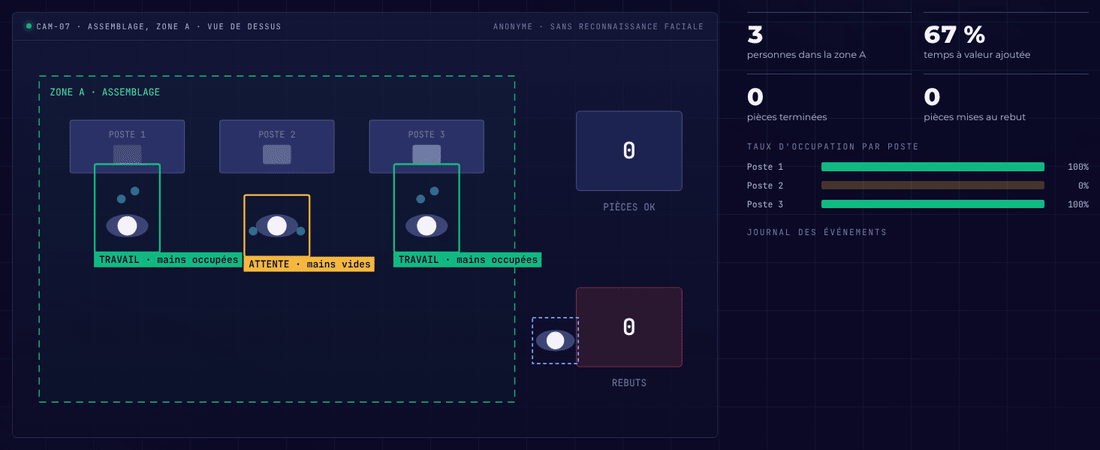Click the green camera status dot
The width and height of the screenshot is (1100, 450).
pyautogui.click(x=29, y=26)
